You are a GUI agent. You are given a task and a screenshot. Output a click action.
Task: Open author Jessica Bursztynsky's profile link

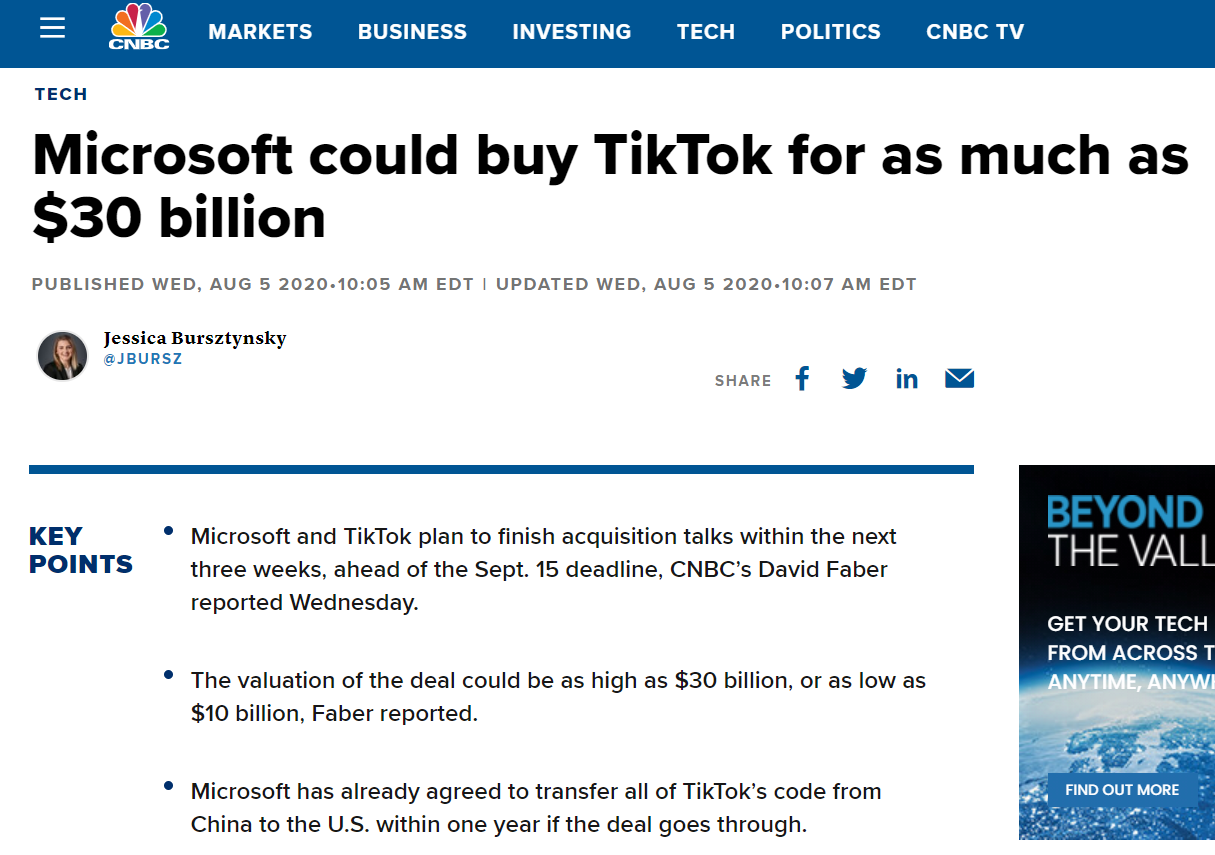(195, 338)
